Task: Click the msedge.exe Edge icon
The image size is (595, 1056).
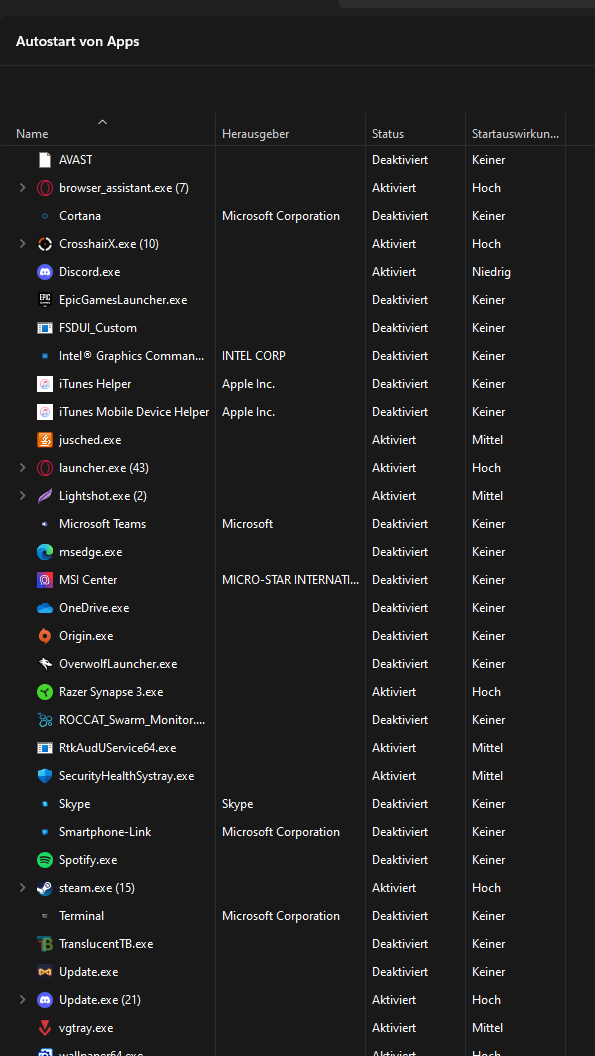Action: 44,552
